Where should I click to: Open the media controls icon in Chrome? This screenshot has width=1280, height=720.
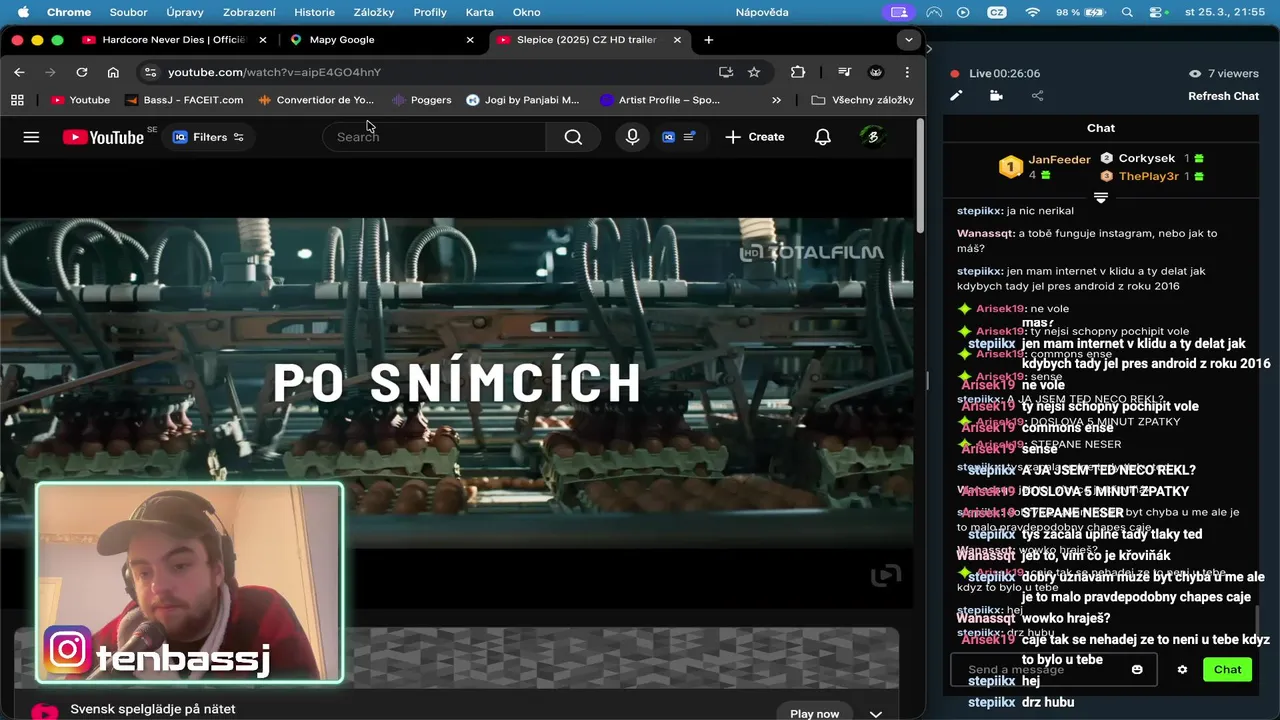(844, 72)
